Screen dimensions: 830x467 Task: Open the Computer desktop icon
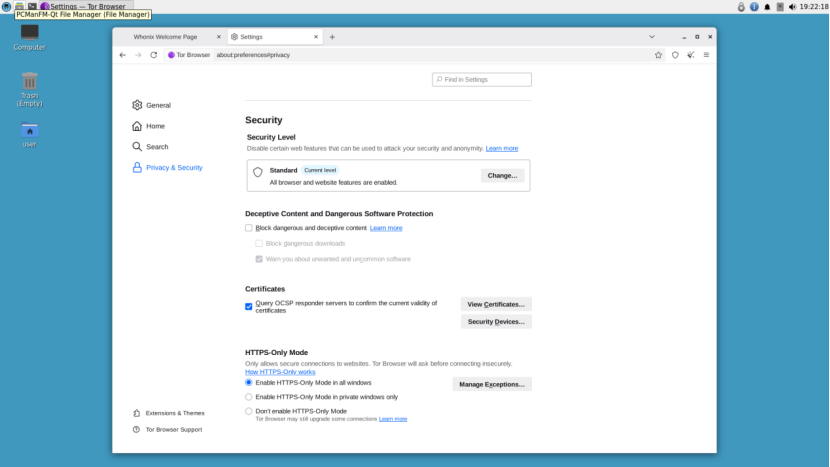pos(30,37)
